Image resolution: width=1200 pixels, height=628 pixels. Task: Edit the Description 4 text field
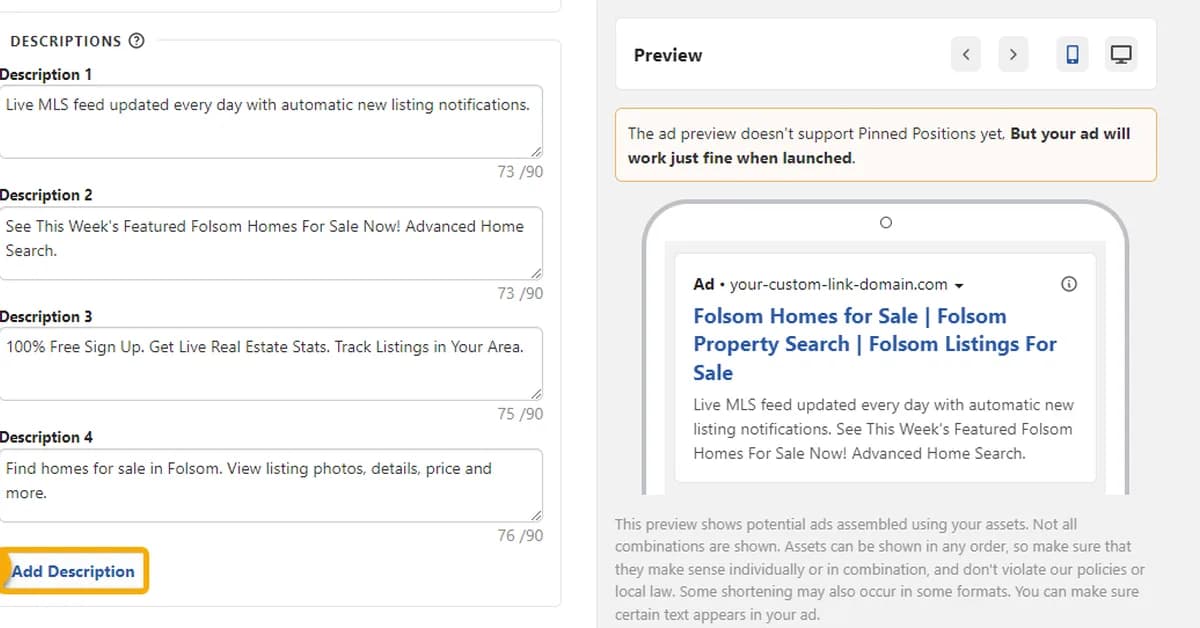click(x=270, y=485)
